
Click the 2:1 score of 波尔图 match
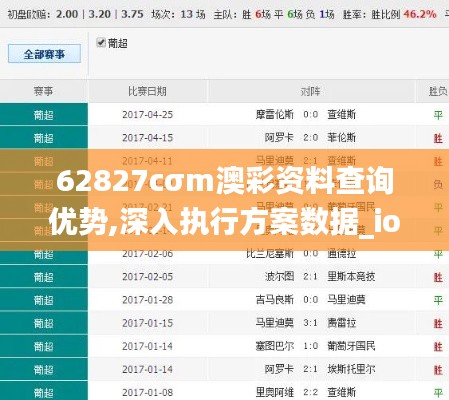pos(311,277)
